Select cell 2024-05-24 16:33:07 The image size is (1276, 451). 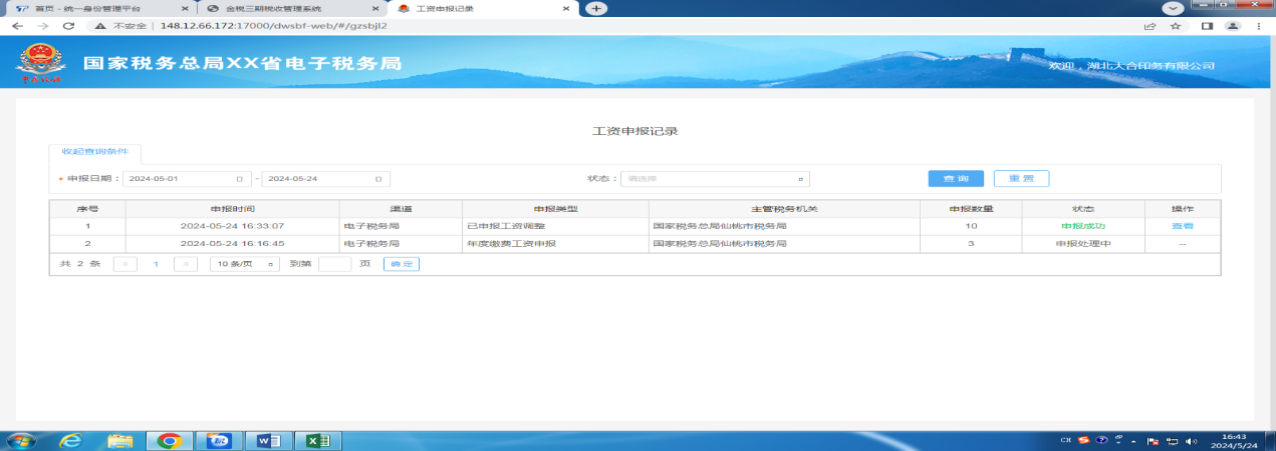pos(232,226)
